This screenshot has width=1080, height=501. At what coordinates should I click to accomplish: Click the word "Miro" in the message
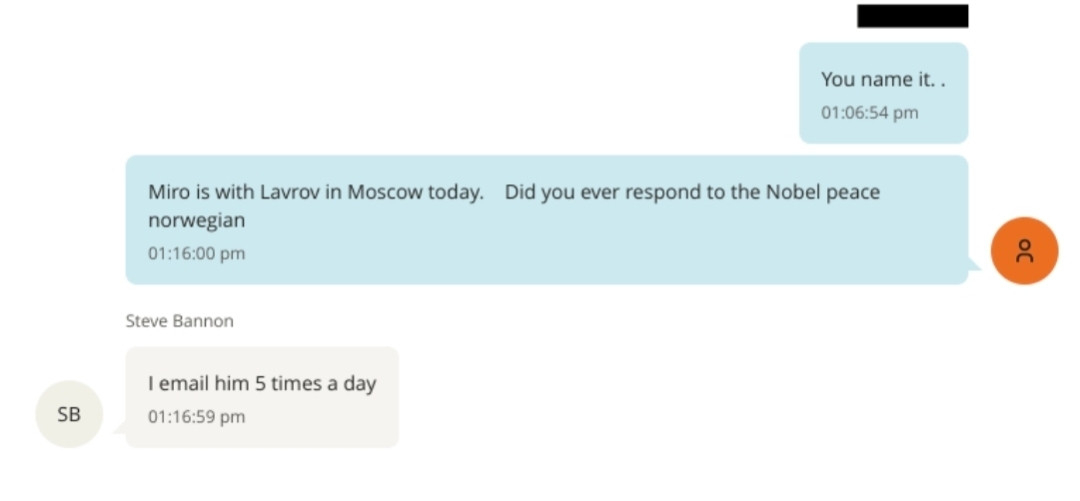(x=168, y=192)
